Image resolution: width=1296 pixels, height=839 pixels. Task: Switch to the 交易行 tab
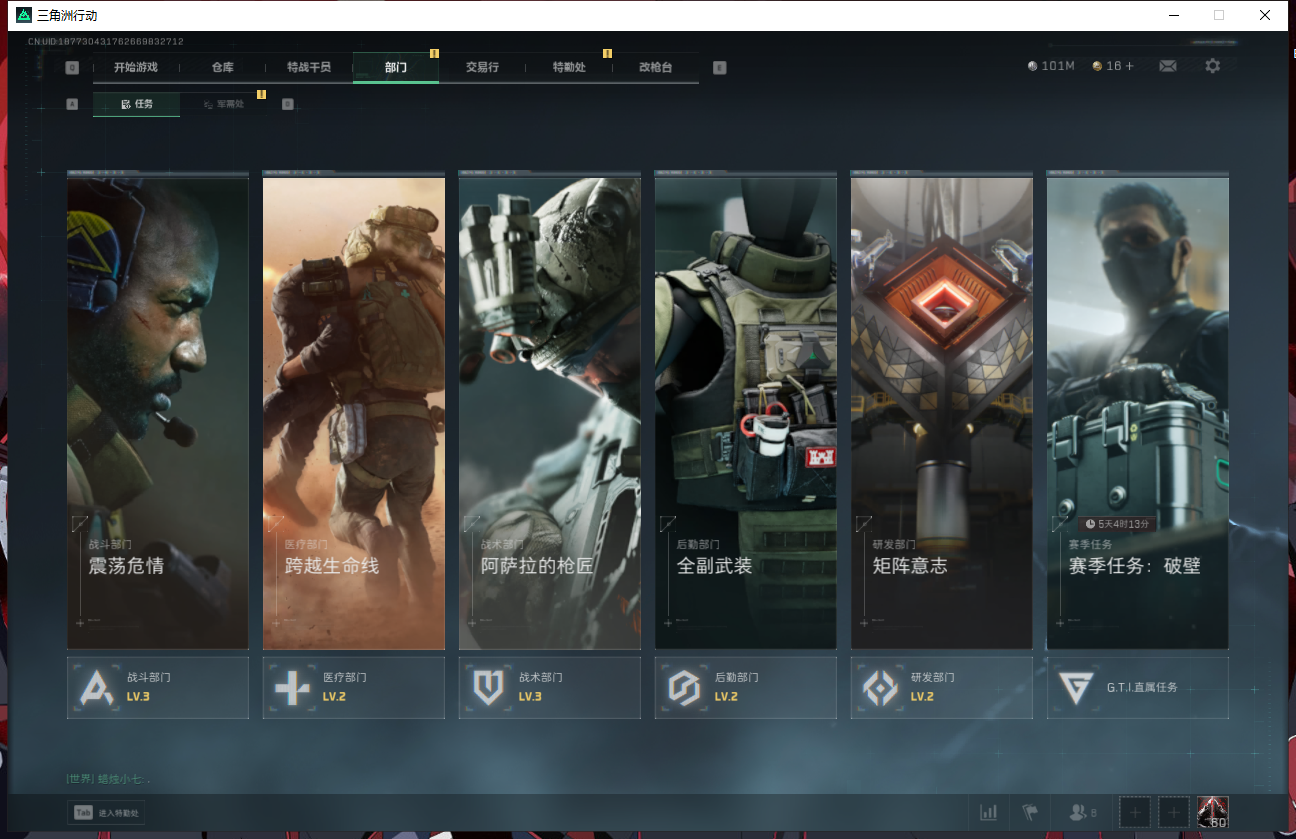pyautogui.click(x=482, y=67)
